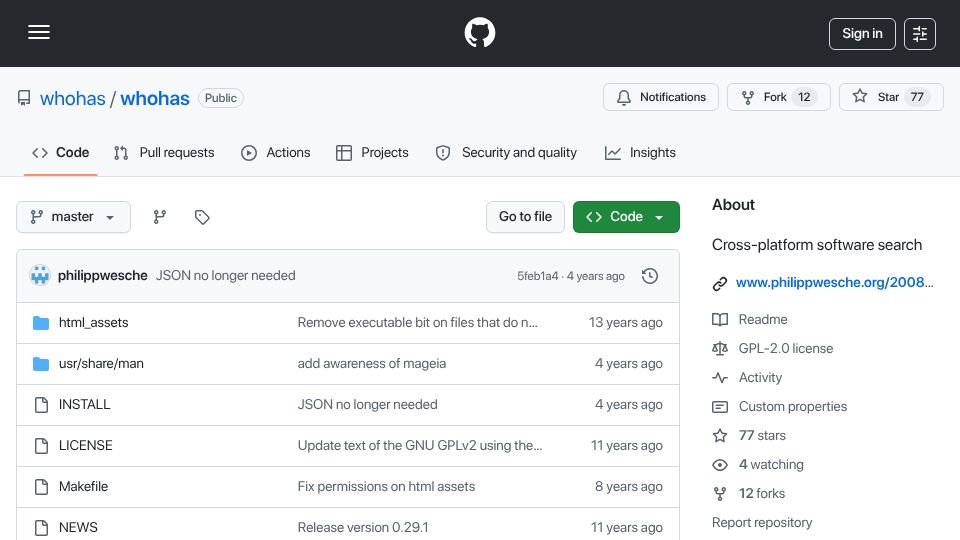The width and height of the screenshot is (960, 540).
Task: Open appearance settings icon beside Sign in
Action: coord(920,34)
